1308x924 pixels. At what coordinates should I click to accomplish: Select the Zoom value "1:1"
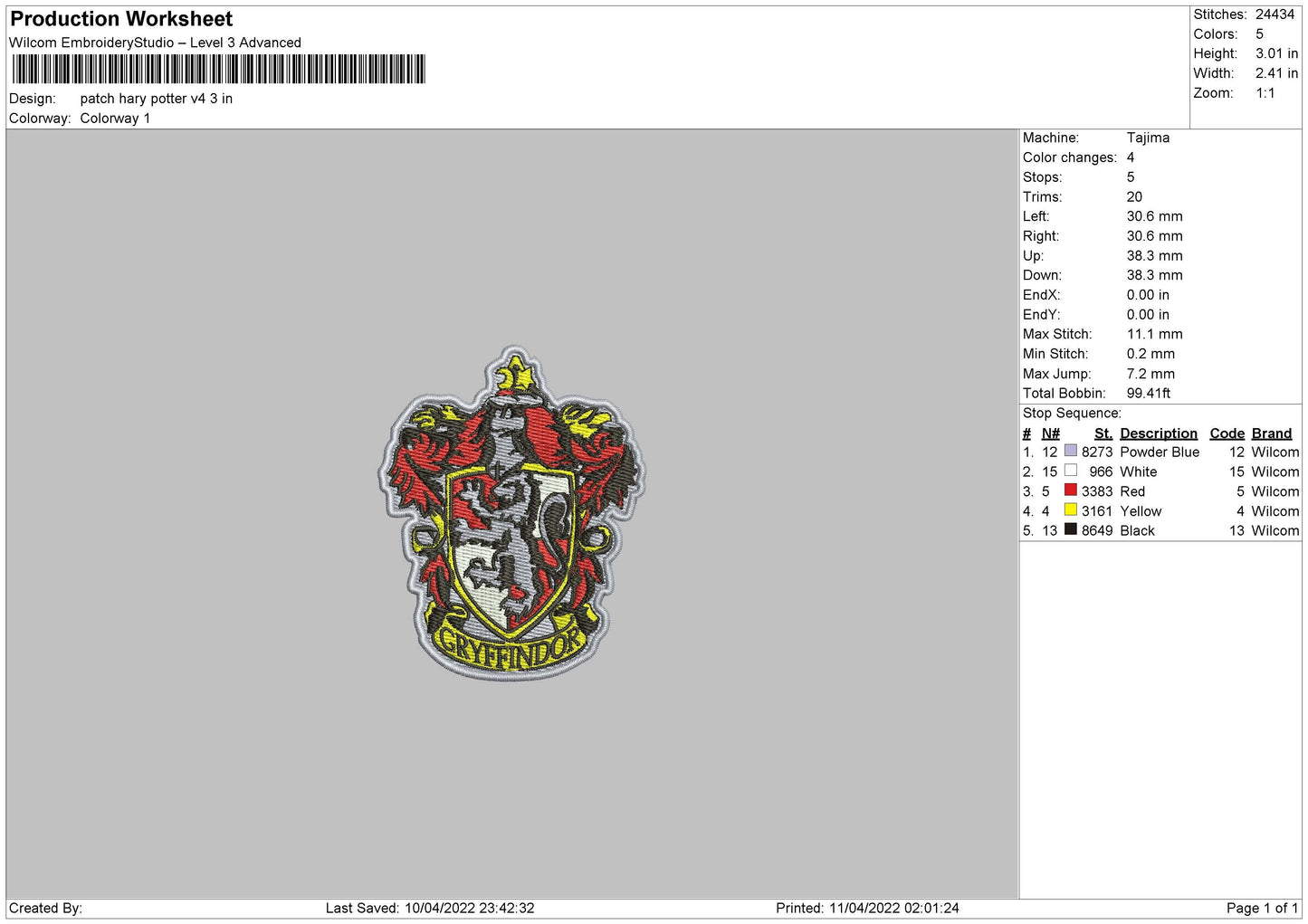(x=1265, y=93)
